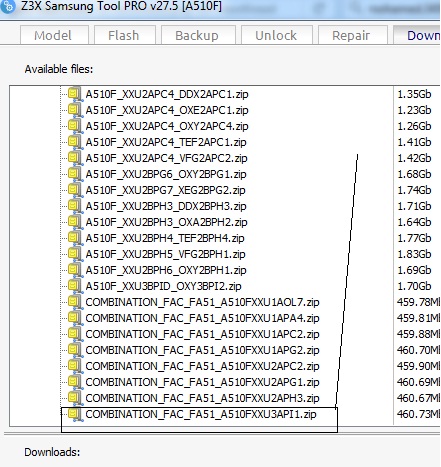
Task: Click the 459.90Mb size value
Action: pos(419,366)
